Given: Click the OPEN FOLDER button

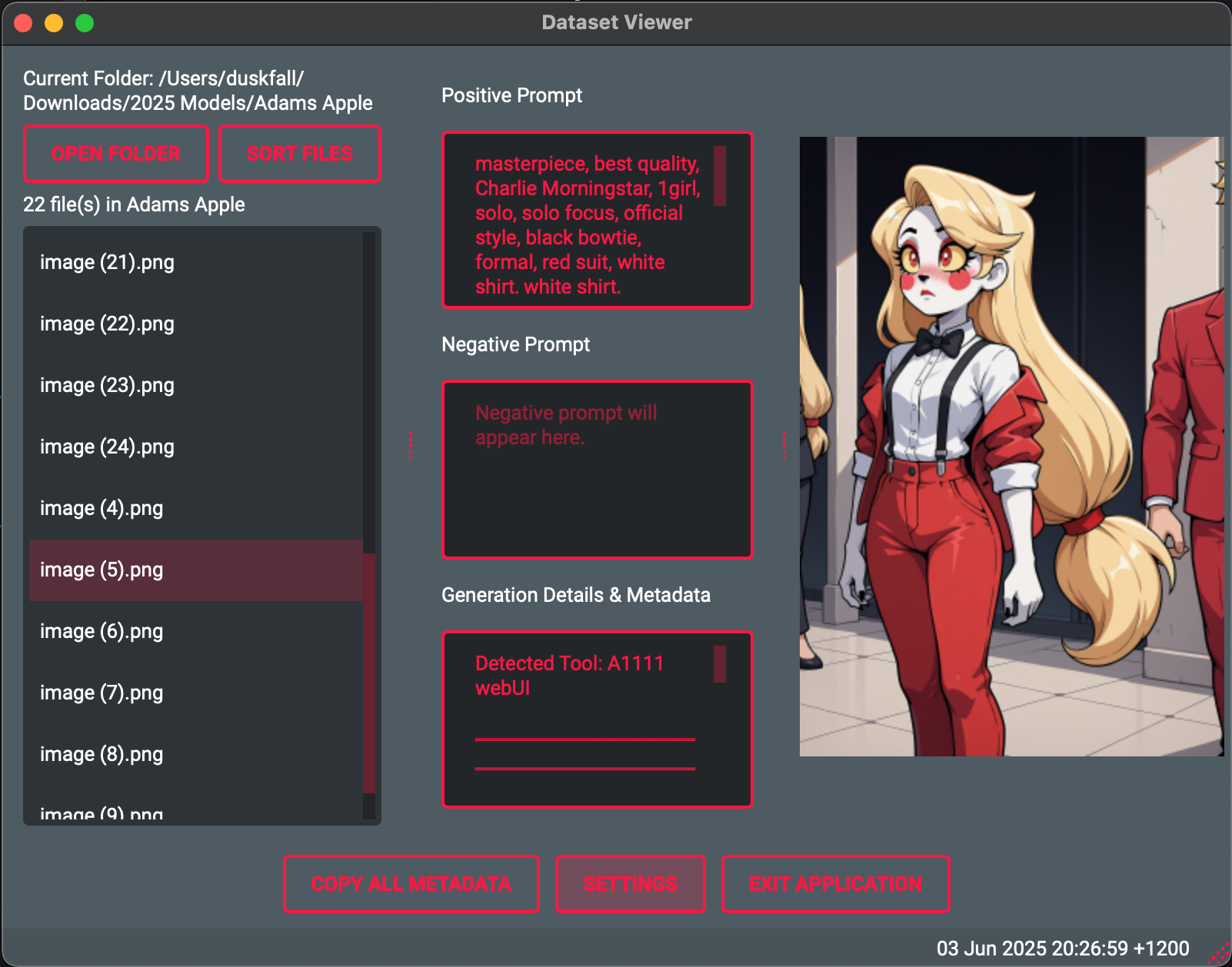Looking at the screenshot, I should (116, 154).
